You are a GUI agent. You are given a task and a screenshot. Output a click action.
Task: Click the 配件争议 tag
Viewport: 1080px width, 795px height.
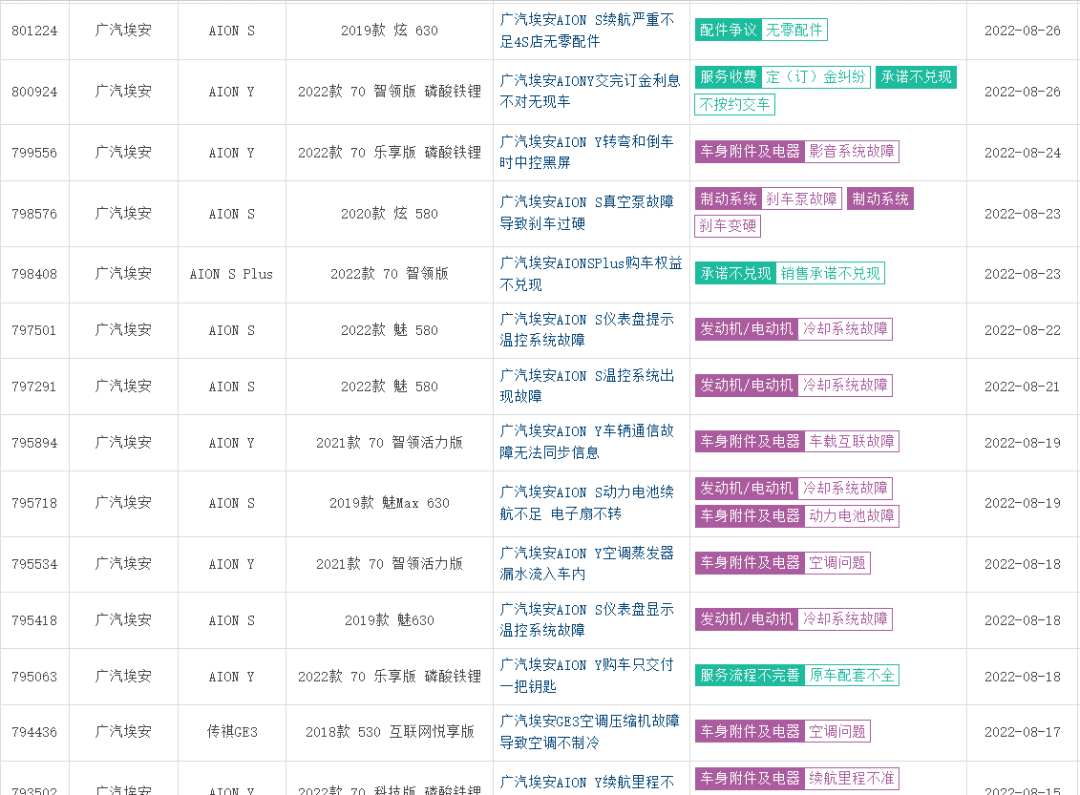tap(728, 30)
